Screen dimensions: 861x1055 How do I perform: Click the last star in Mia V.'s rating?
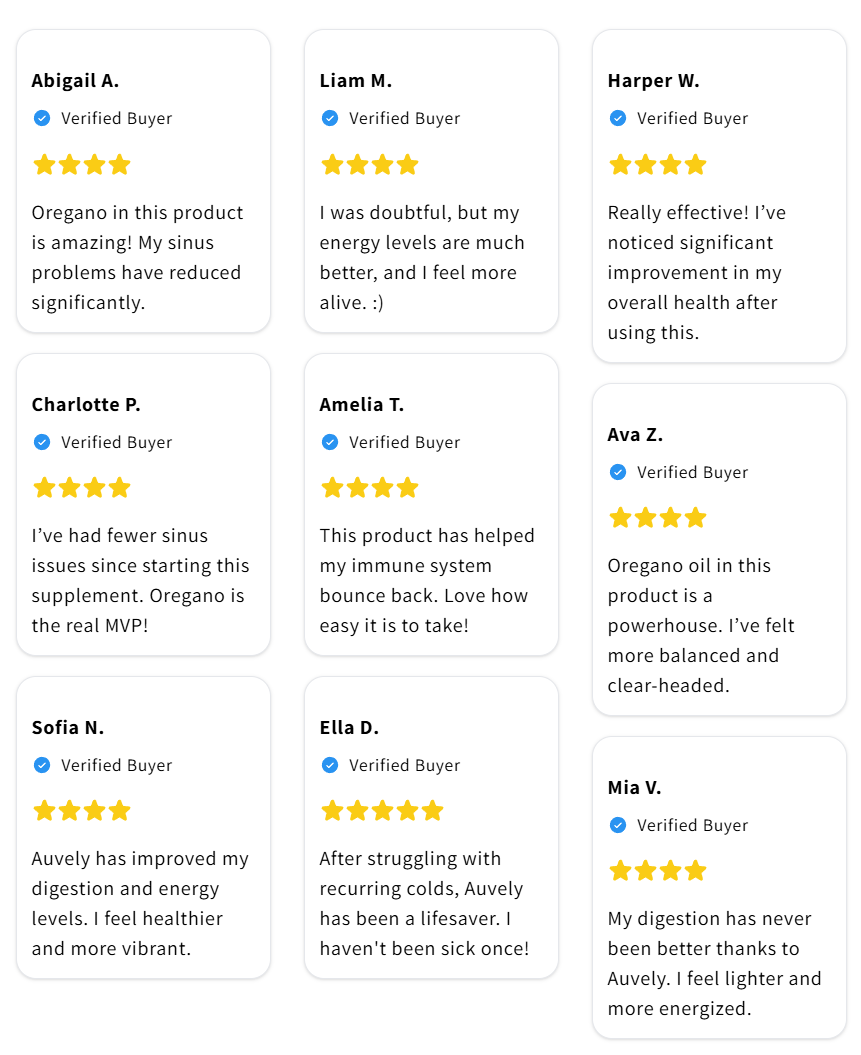pos(695,870)
